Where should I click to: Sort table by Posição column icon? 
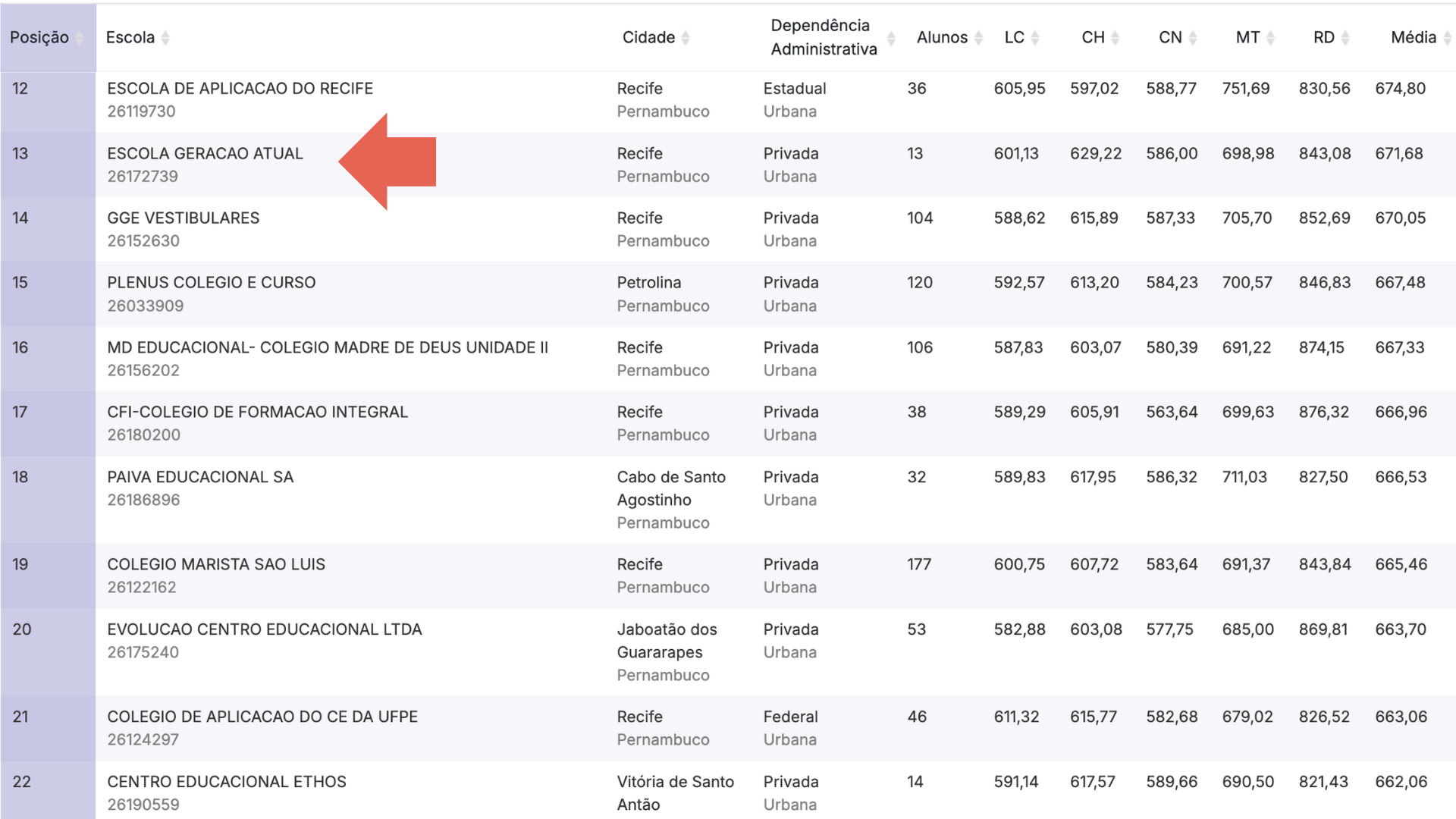(80, 38)
